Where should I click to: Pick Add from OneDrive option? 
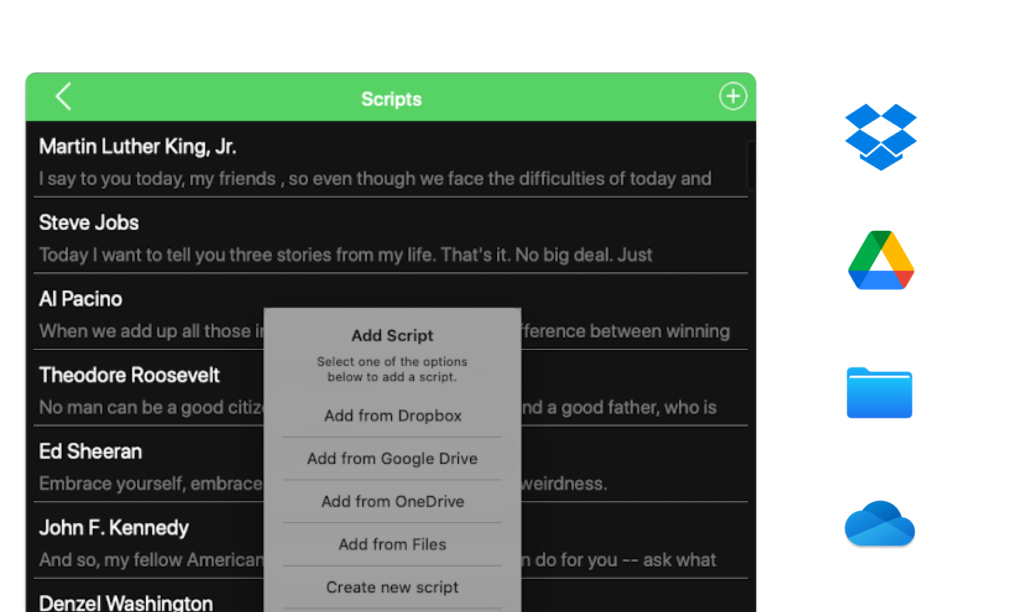pyautogui.click(x=392, y=502)
